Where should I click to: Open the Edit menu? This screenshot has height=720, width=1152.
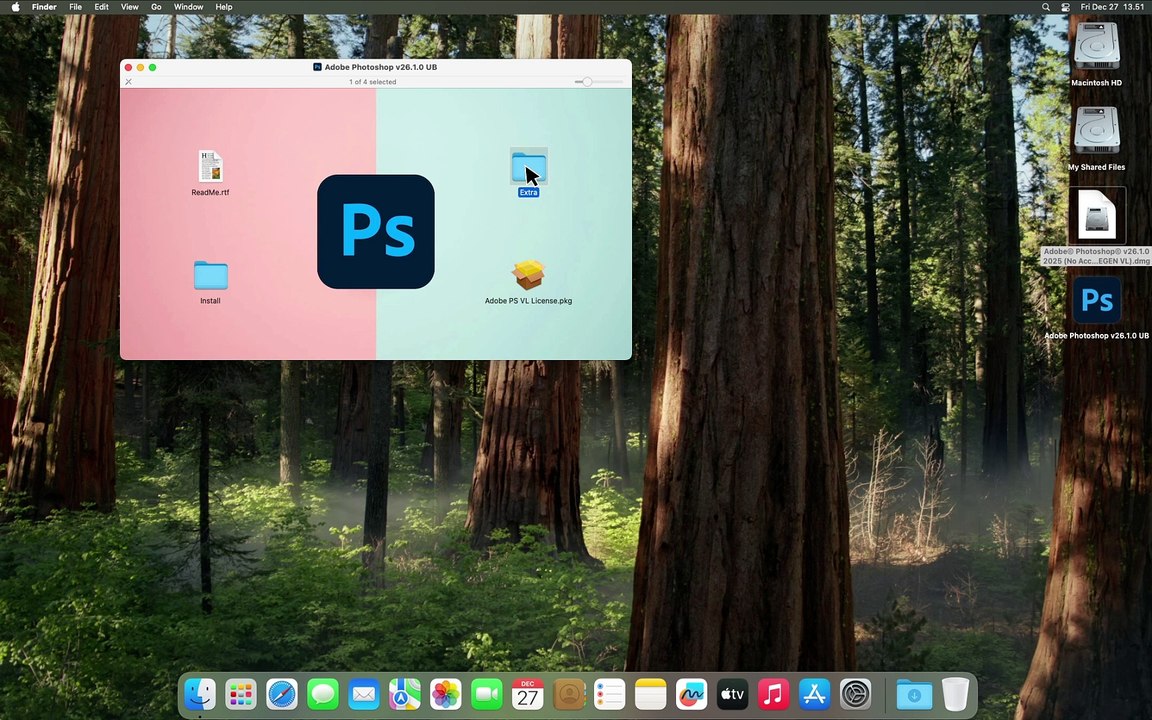coord(101,7)
